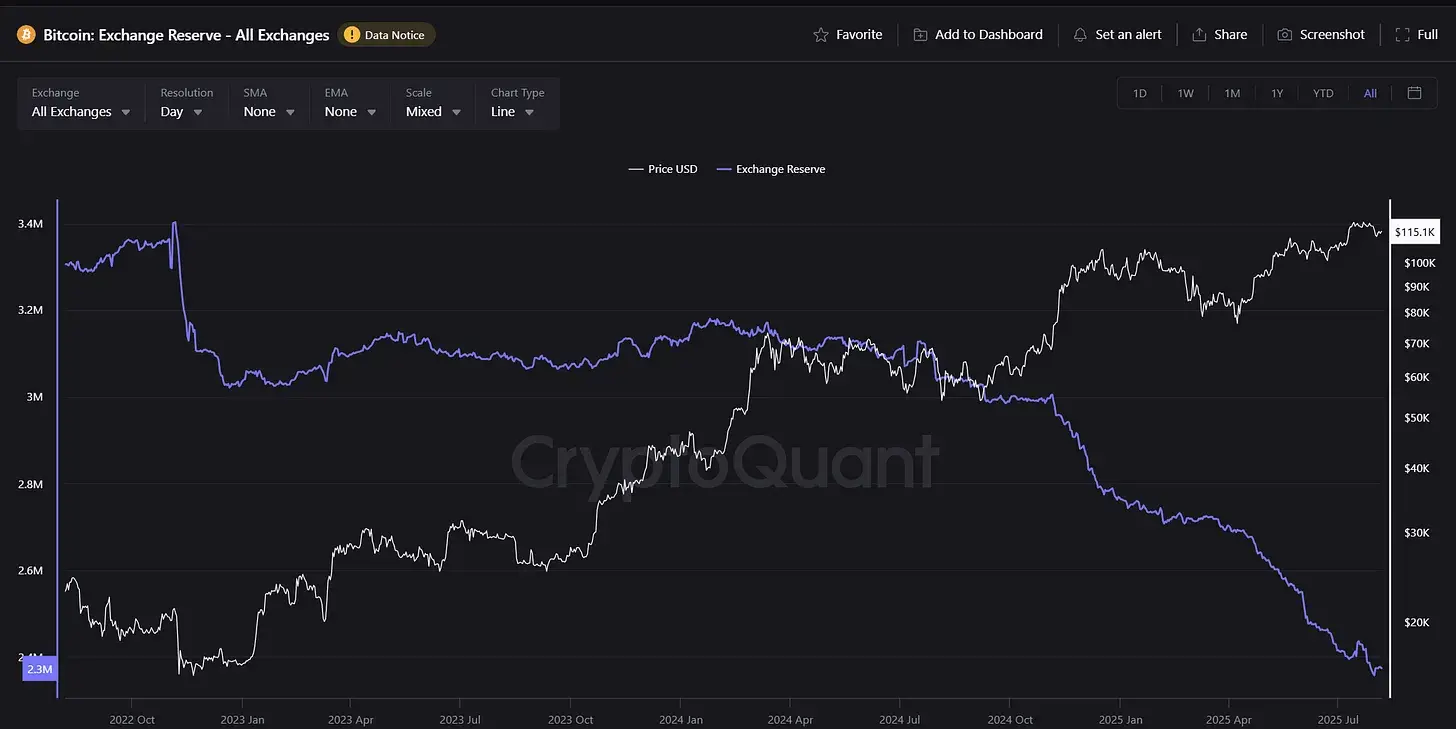Click the All timeframe button
The height and width of the screenshot is (729, 1456).
1370,92
